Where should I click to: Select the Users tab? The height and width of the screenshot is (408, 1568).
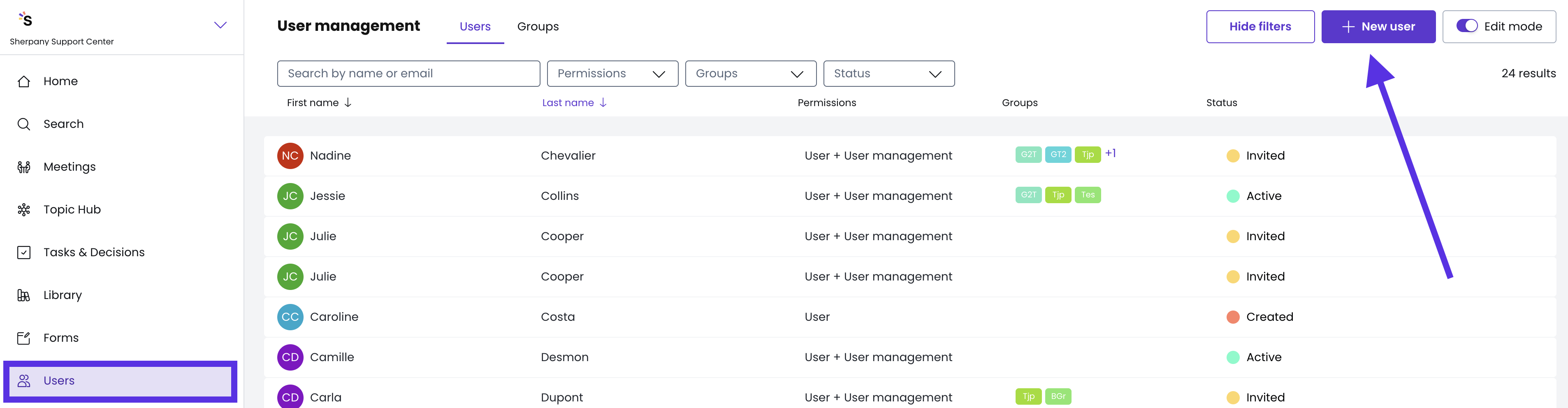click(x=475, y=27)
